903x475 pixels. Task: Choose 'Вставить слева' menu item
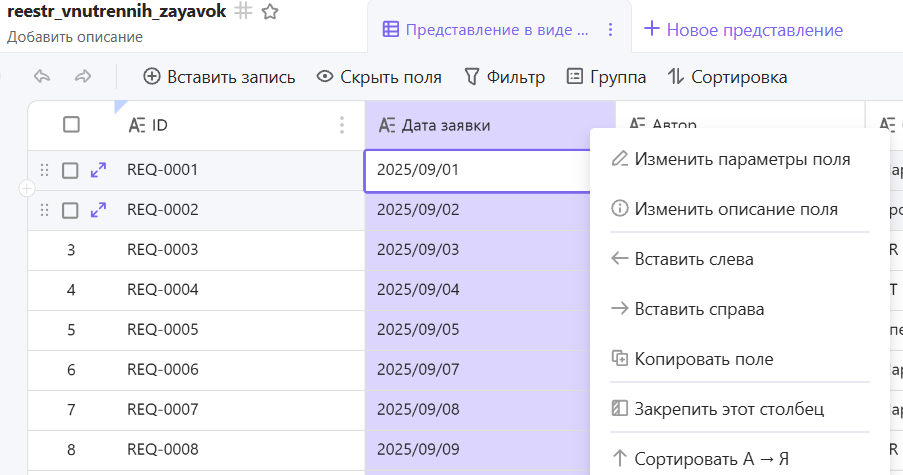[x=739, y=259]
